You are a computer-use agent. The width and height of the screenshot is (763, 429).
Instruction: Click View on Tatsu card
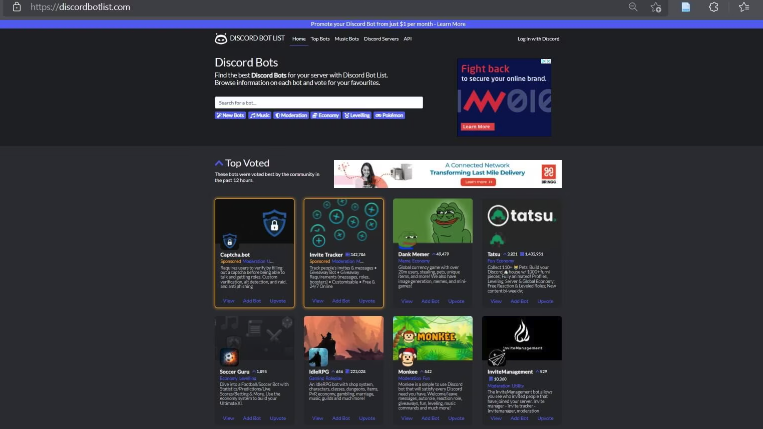496,301
